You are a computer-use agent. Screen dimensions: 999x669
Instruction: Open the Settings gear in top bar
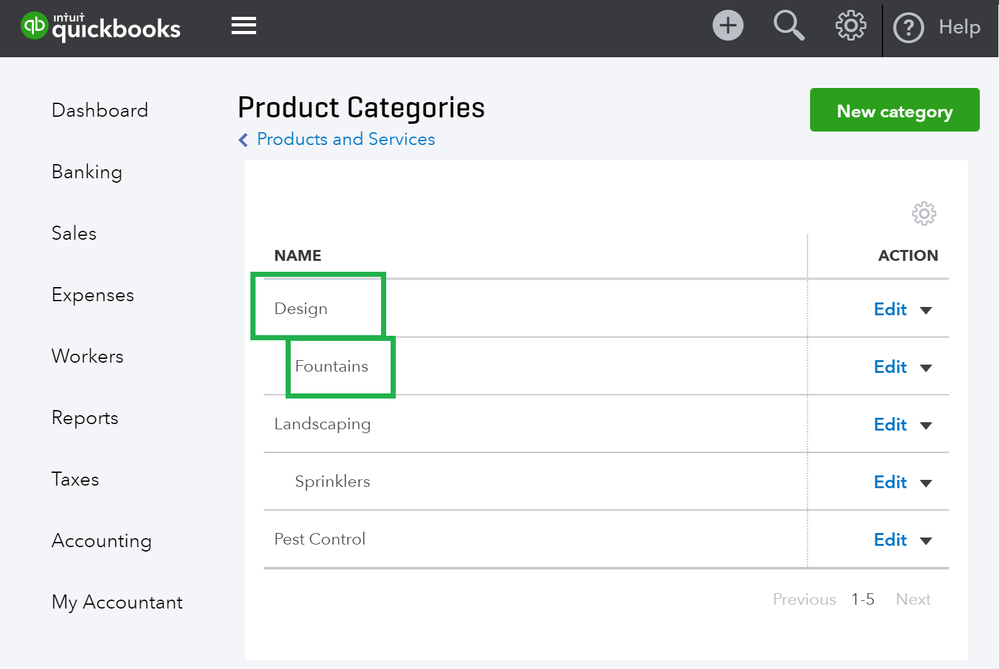850,27
